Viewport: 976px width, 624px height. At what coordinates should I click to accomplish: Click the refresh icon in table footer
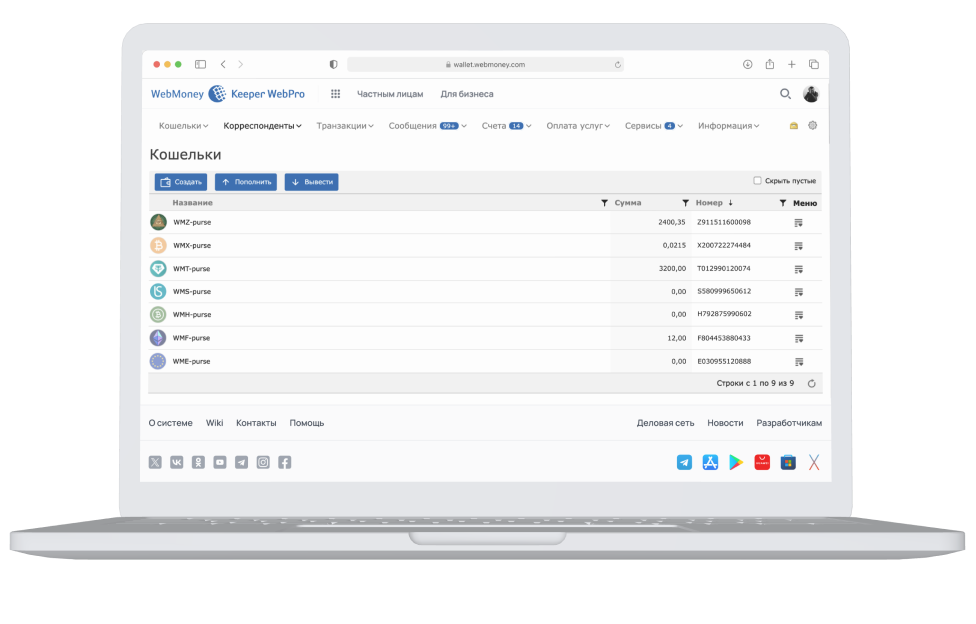(811, 383)
